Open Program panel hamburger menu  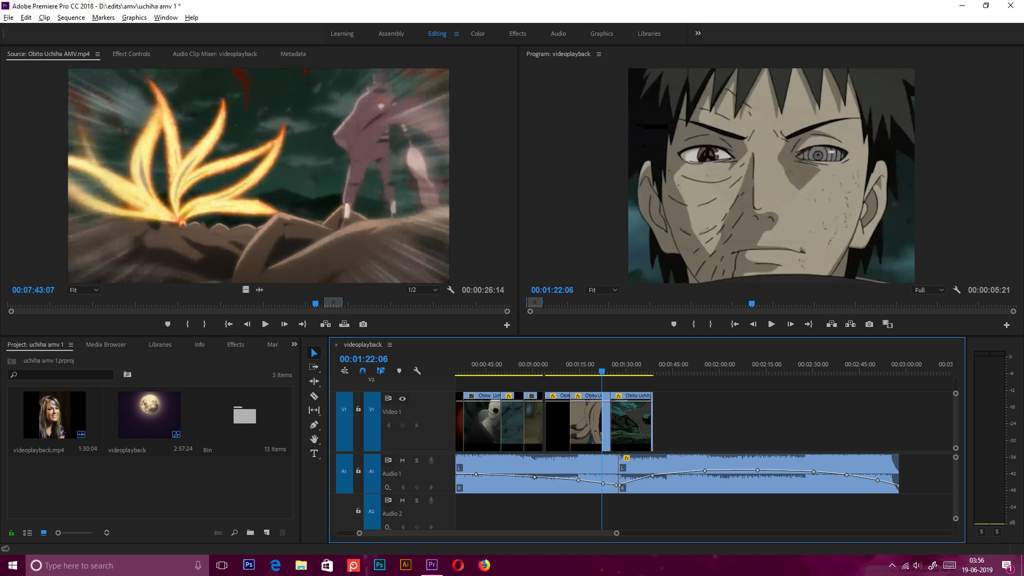pyautogui.click(x=598, y=54)
